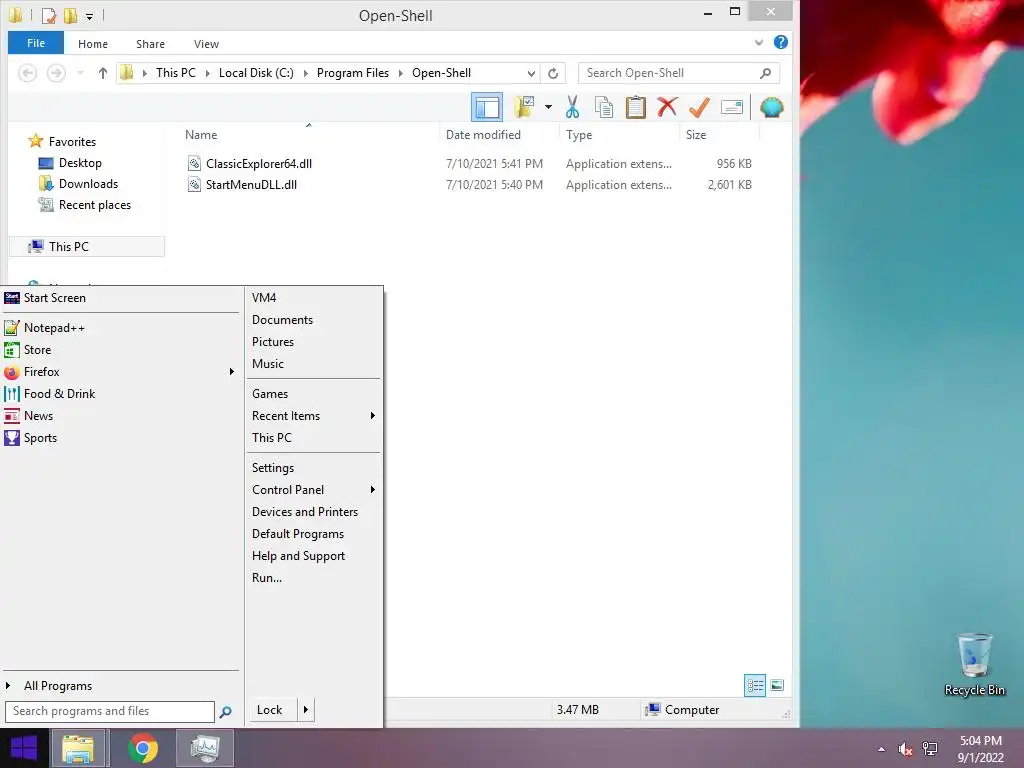
Task: Open VM4 user folder in start menu
Action: tap(314, 298)
